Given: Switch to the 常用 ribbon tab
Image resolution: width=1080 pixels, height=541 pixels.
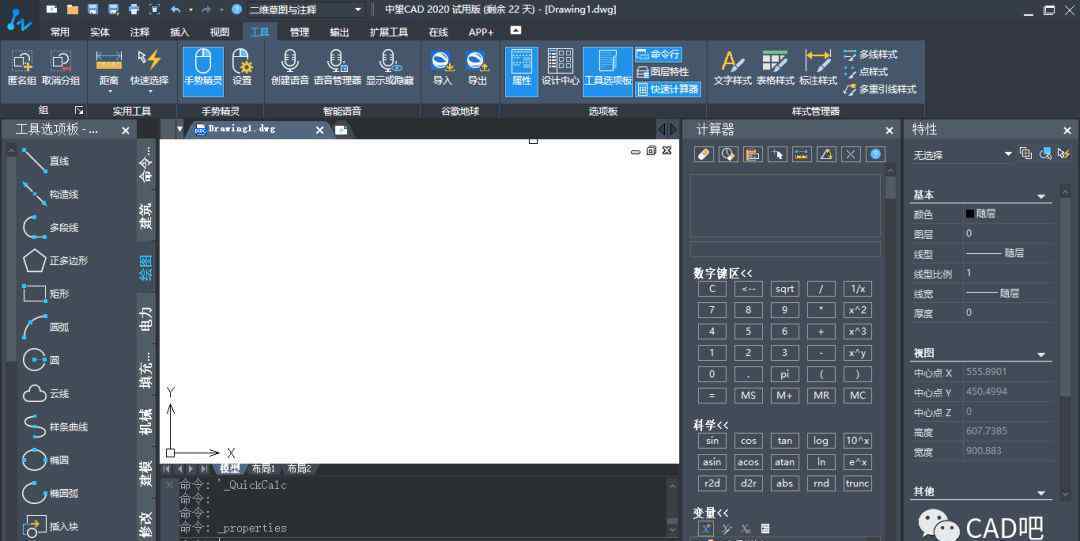Looking at the screenshot, I should coord(60,32).
